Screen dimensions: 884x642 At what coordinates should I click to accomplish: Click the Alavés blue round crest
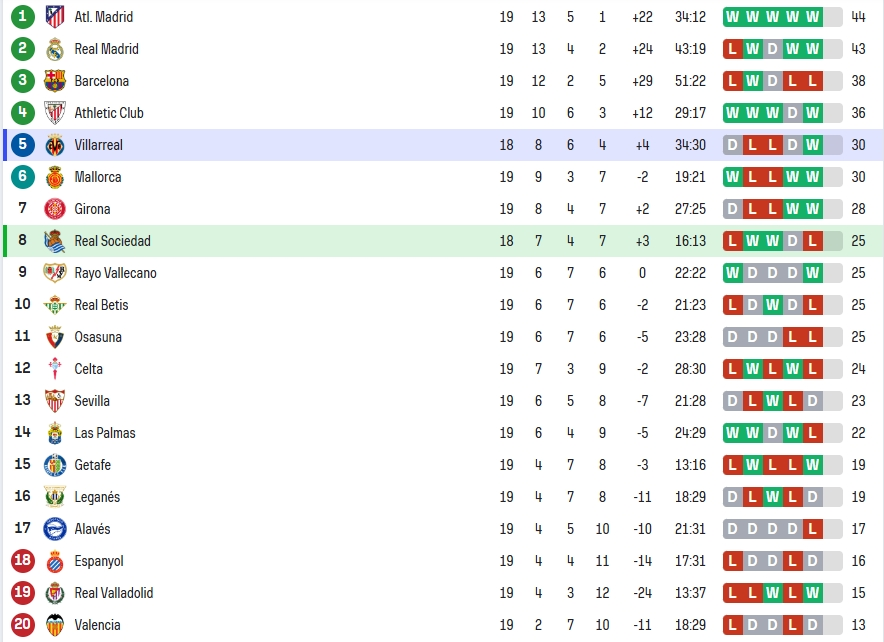55,529
